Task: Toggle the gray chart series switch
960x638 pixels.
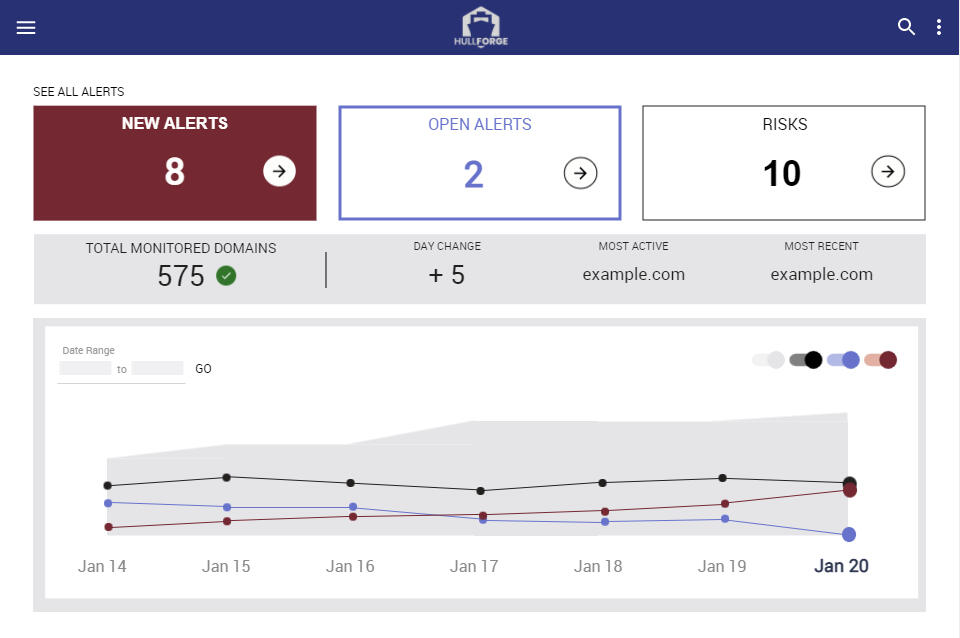Action: coord(768,360)
